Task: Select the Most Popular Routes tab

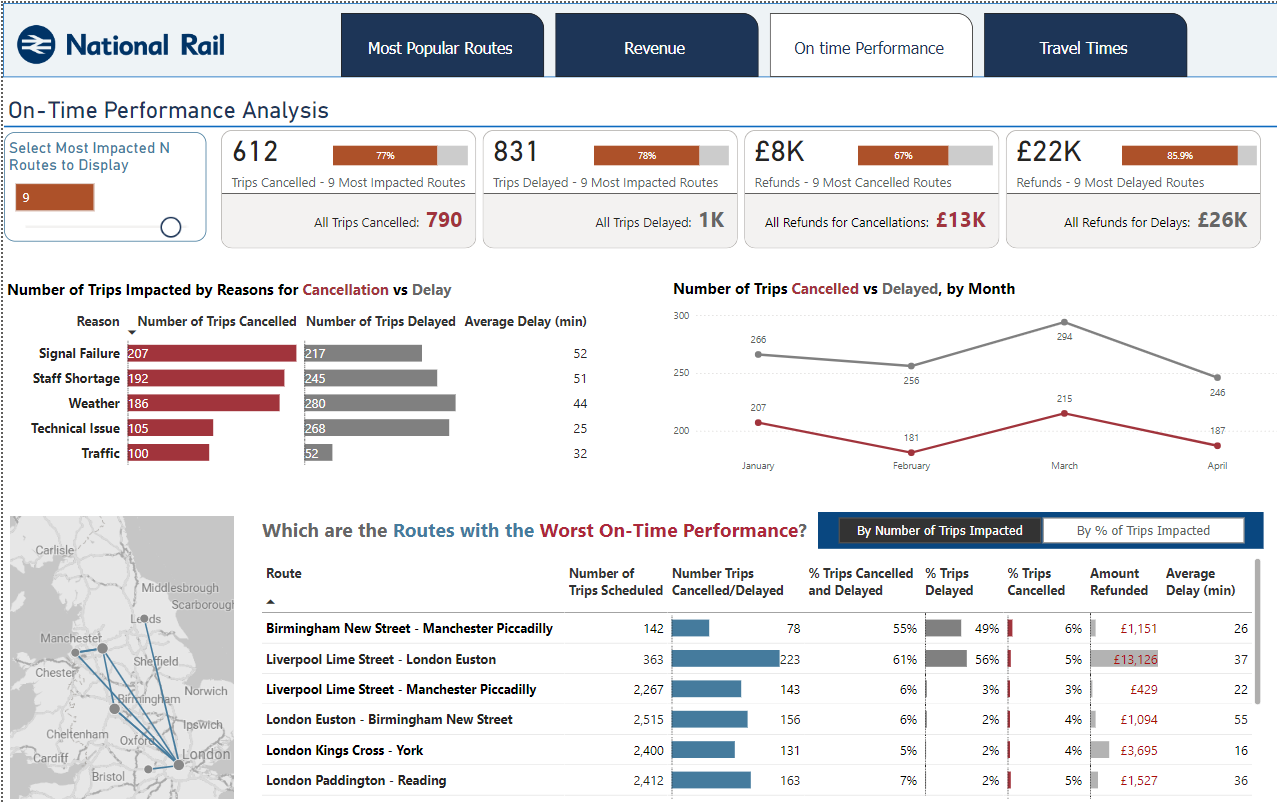Action: (x=442, y=44)
